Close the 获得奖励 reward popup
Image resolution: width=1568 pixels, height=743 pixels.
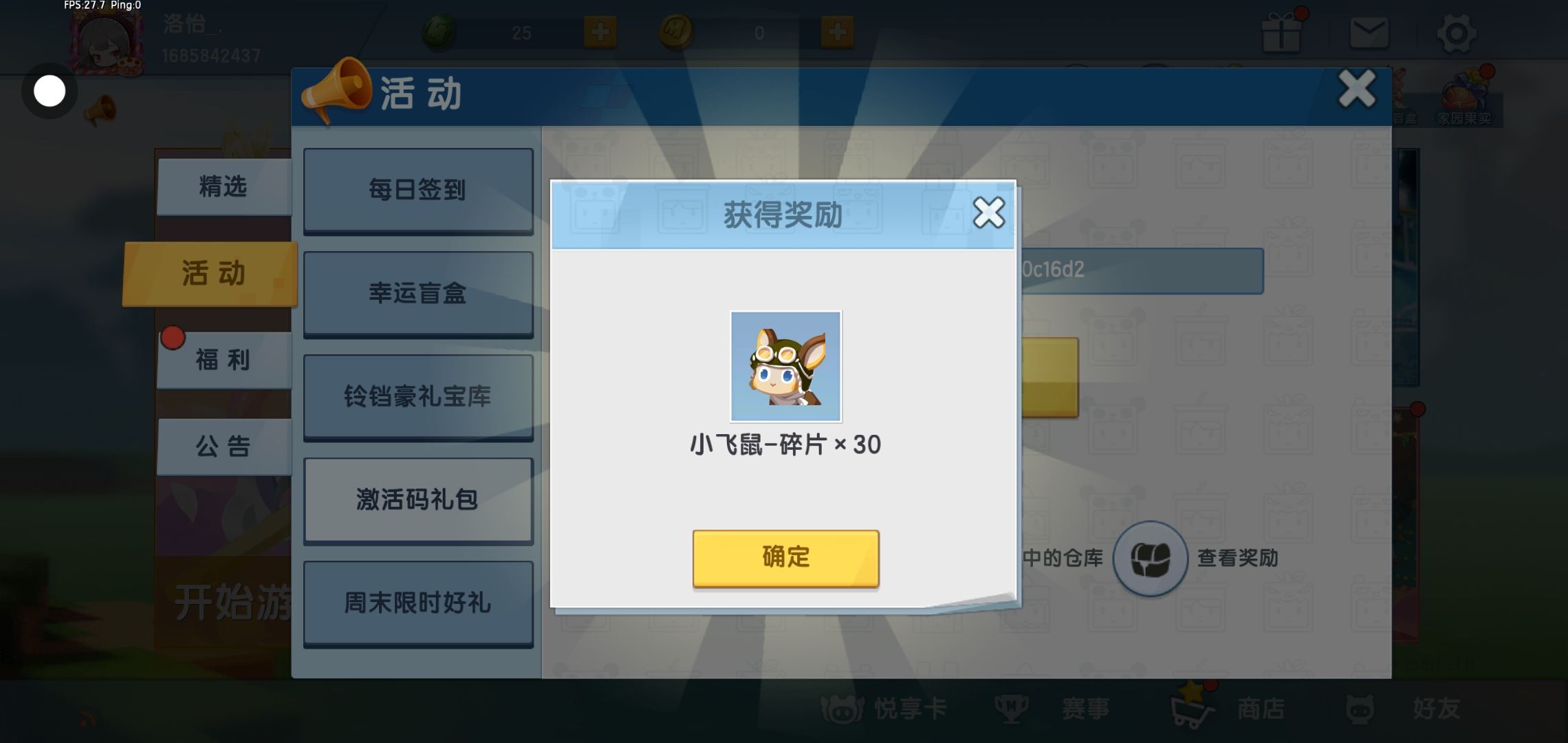989,213
